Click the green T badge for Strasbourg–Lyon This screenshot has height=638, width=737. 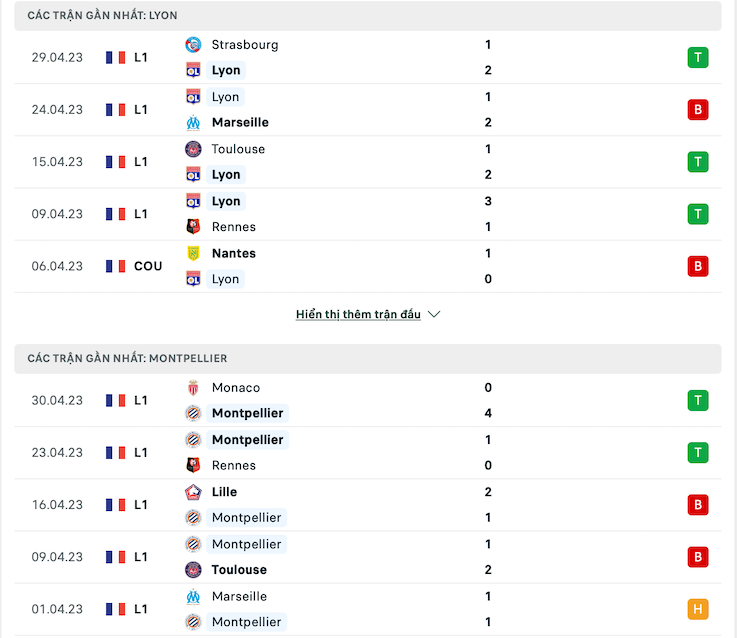(x=698, y=58)
